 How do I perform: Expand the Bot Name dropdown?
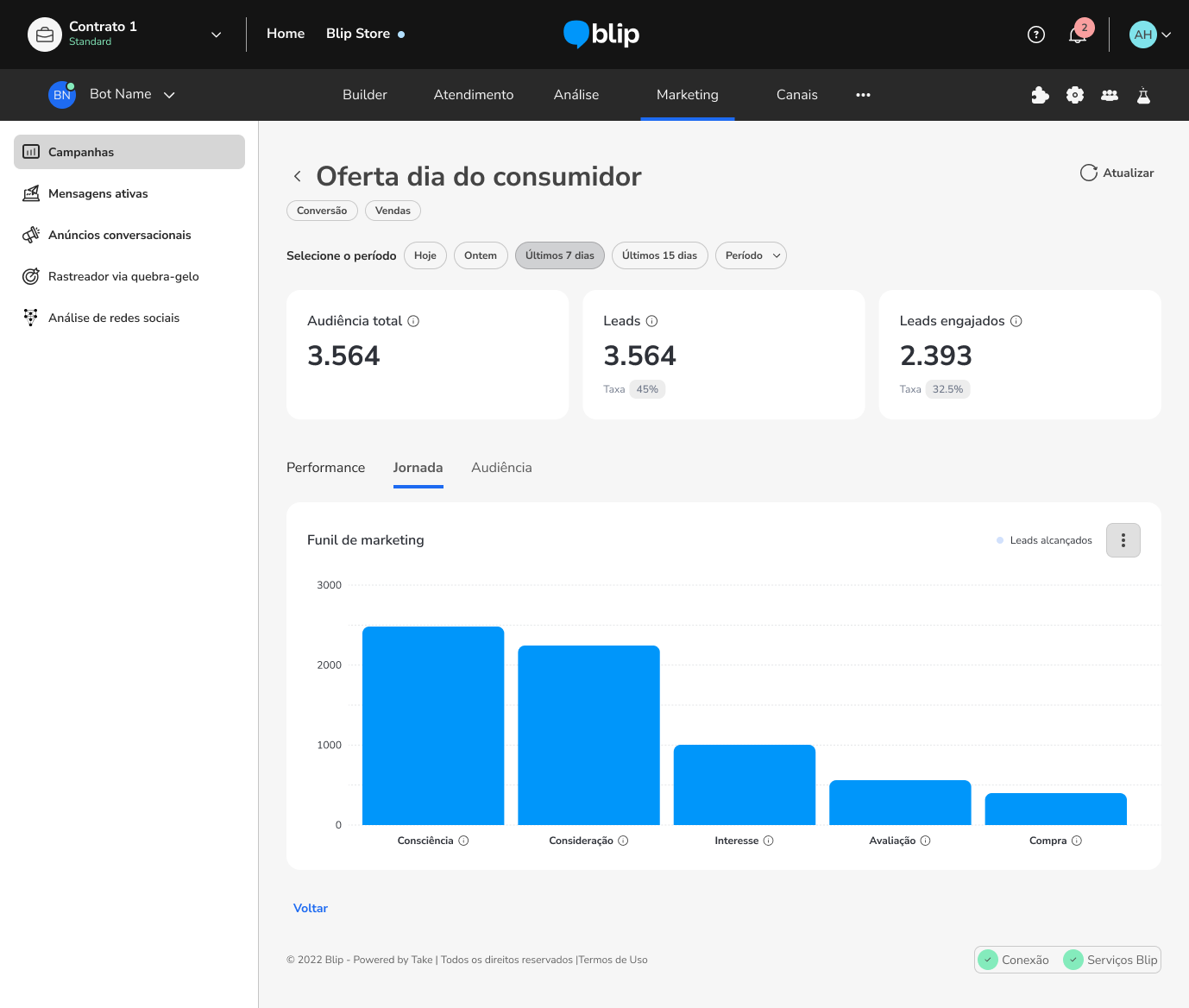click(169, 95)
